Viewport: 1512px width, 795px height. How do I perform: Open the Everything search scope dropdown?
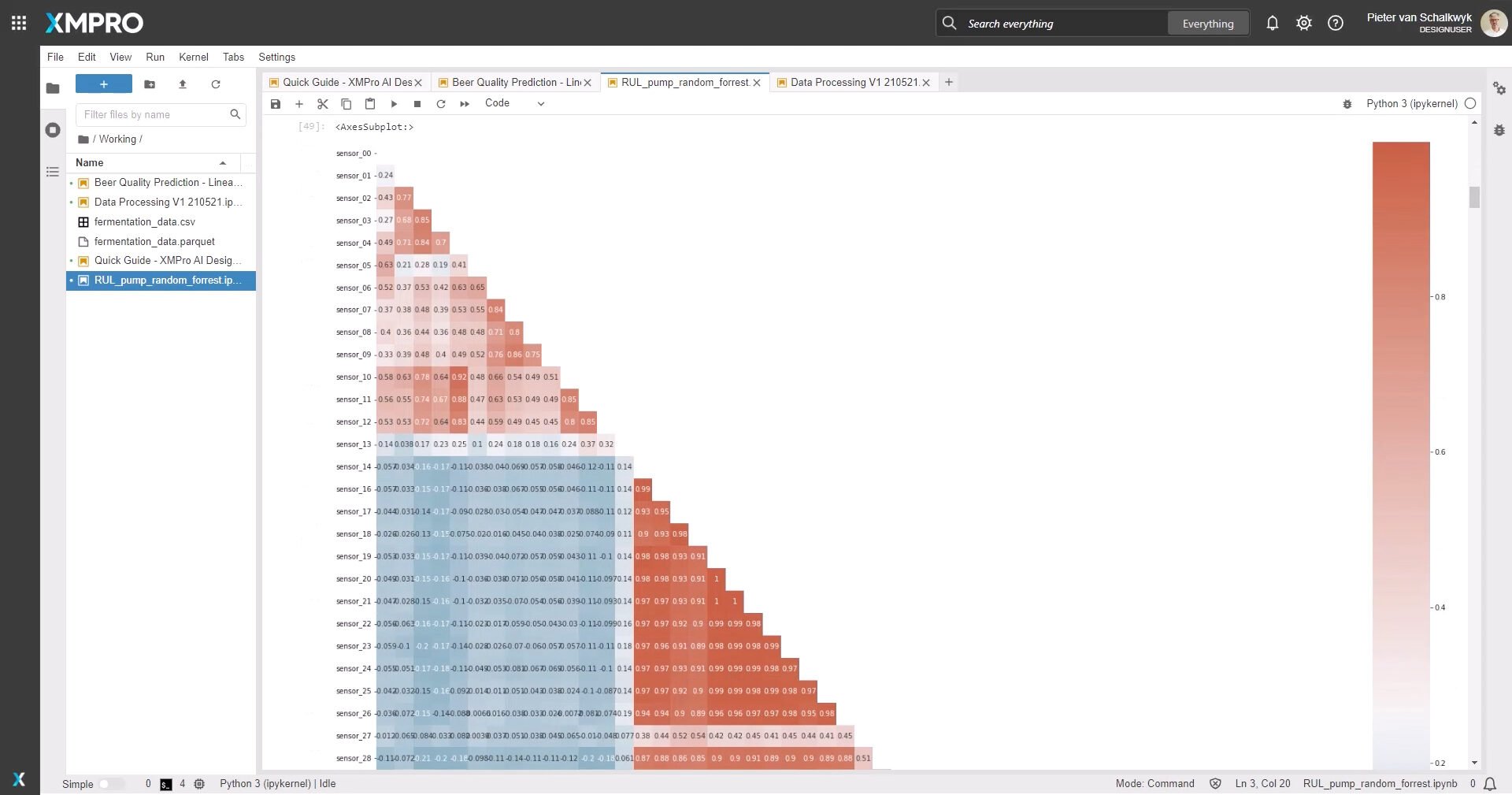[1207, 24]
